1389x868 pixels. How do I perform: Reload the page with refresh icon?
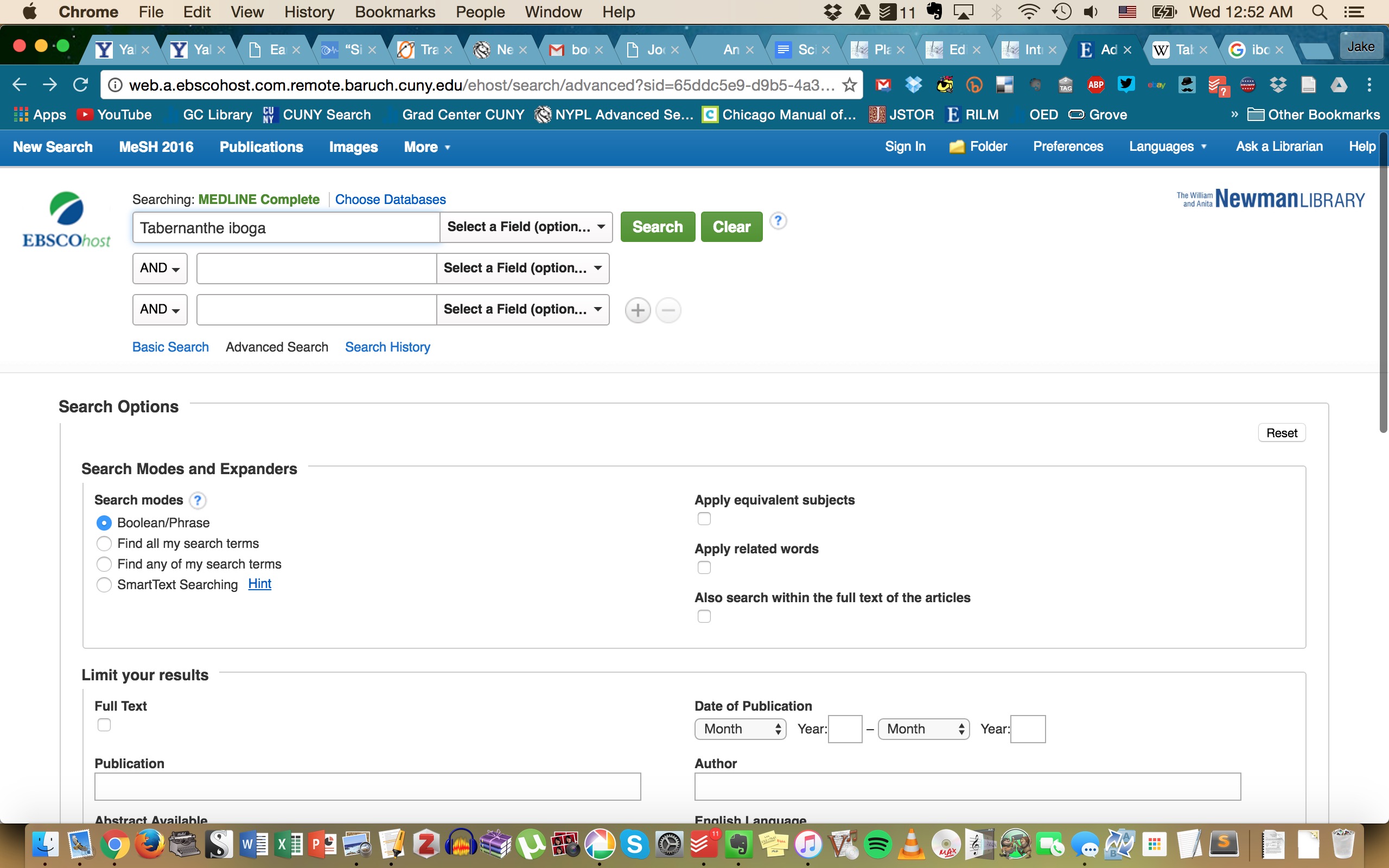pyautogui.click(x=80, y=85)
